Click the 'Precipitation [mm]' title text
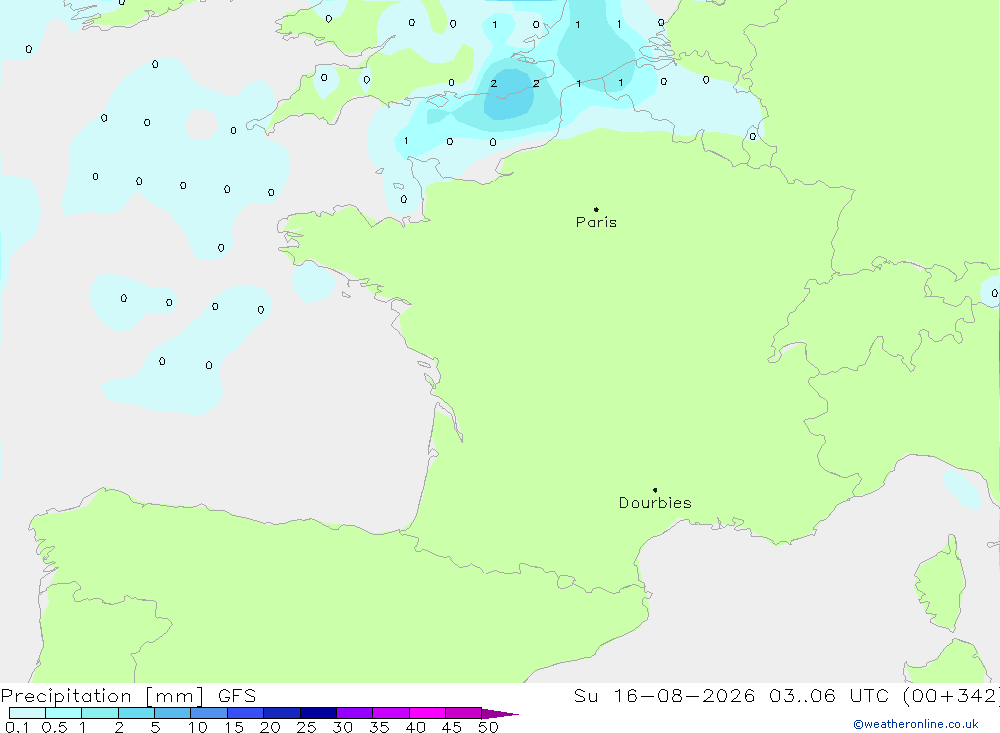1000x733 pixels. [x=102, y=696]
